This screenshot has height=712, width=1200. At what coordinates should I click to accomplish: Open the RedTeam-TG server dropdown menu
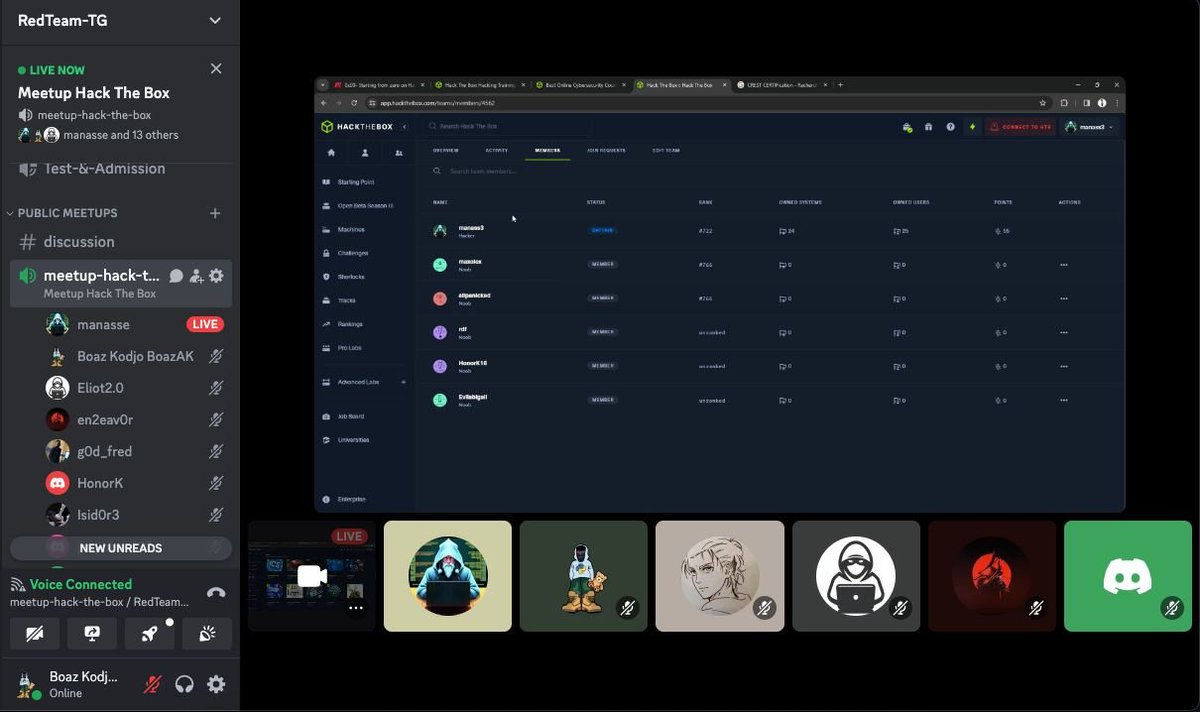(x=215, y=20)
